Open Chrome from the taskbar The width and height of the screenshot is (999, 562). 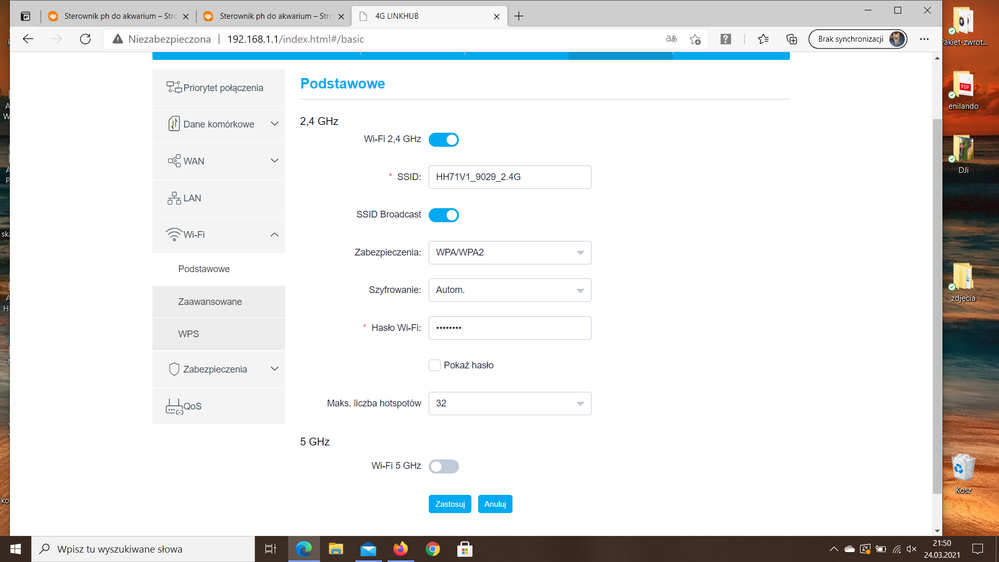[432, 549]
